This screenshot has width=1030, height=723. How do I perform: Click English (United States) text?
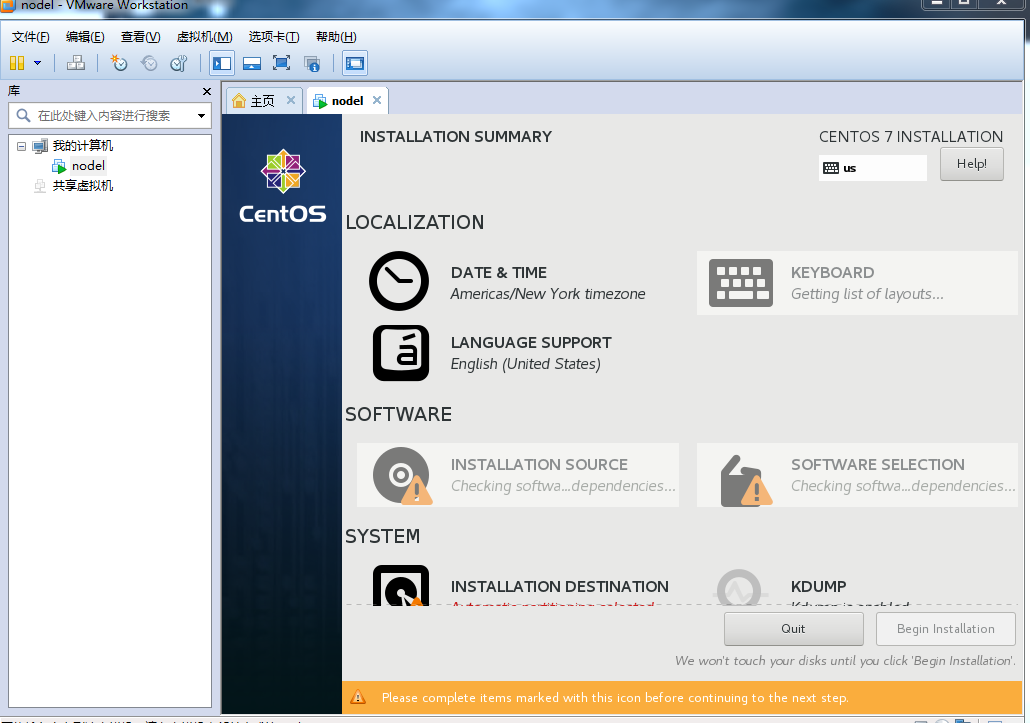[526, 364]
